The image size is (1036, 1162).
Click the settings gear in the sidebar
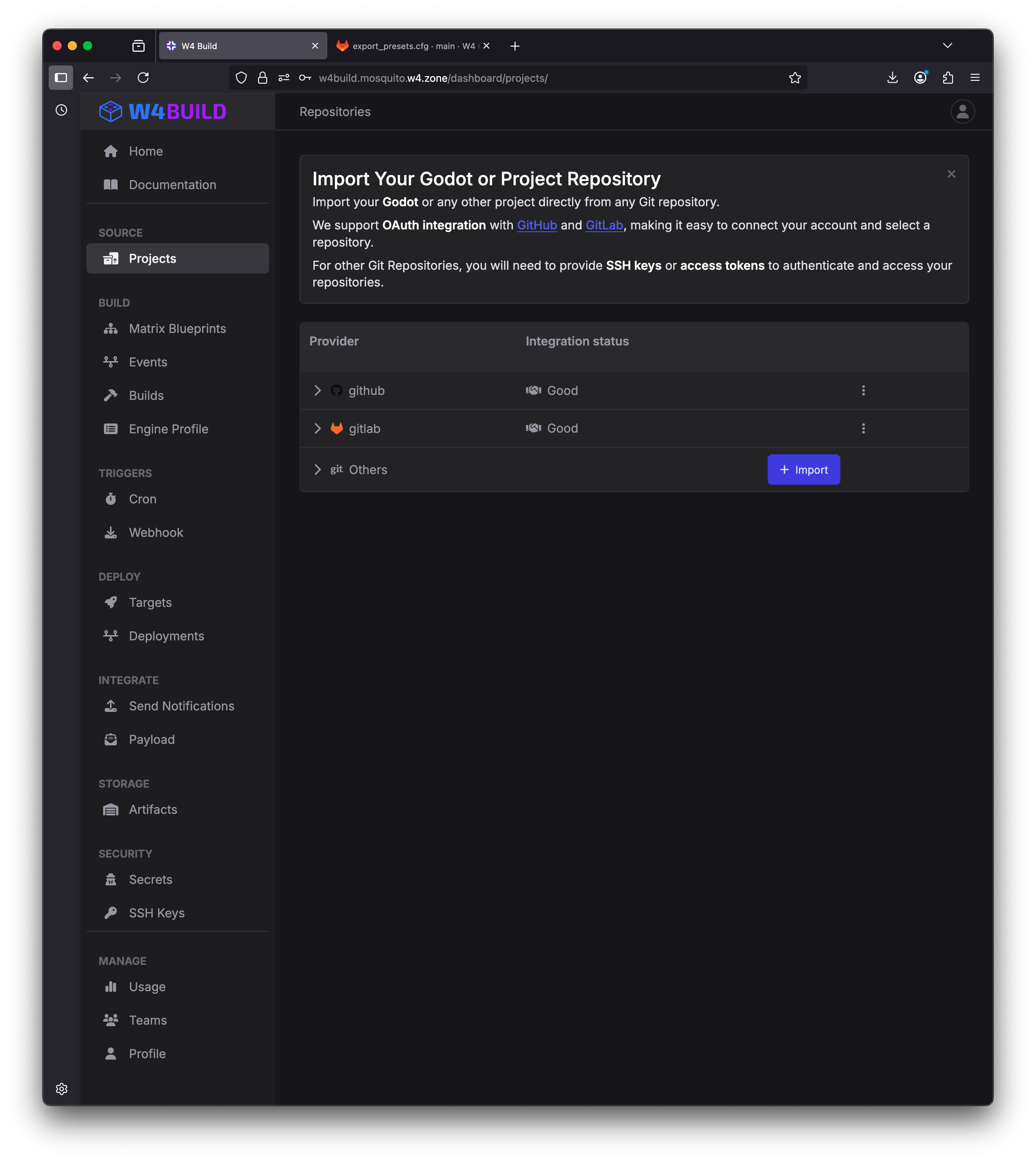(x=62, y=1089)
